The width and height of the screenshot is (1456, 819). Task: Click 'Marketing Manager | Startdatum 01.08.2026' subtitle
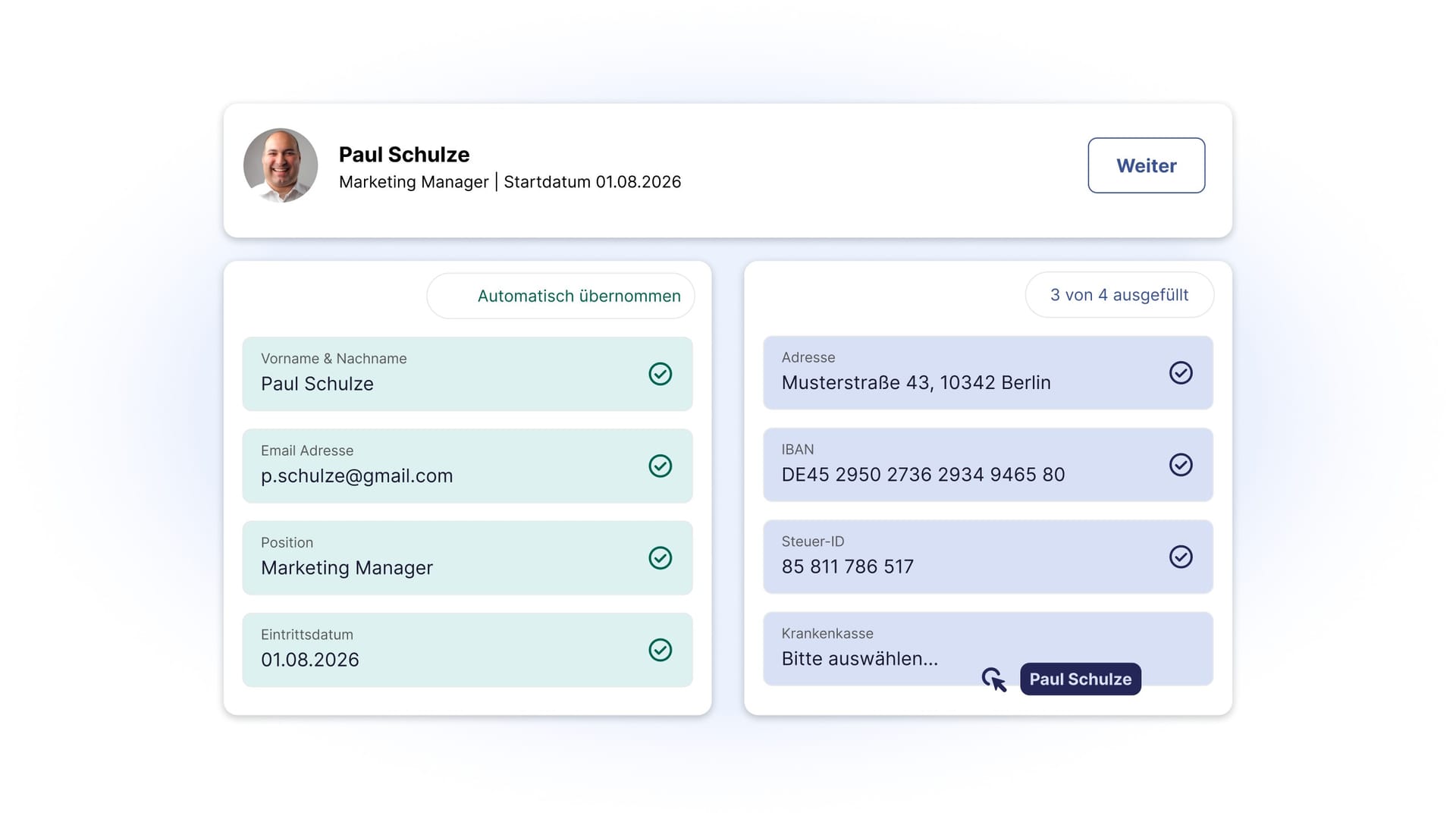510,182
